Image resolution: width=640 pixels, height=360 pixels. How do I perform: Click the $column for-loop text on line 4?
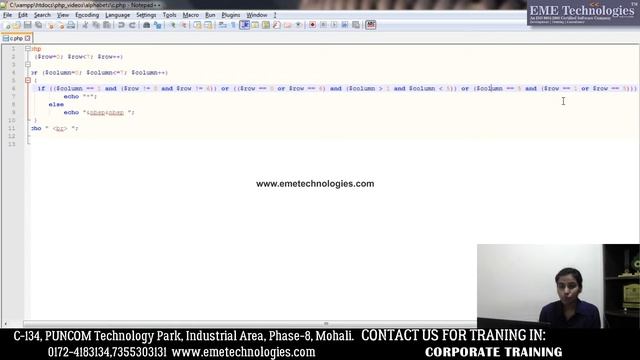[100, 73]
